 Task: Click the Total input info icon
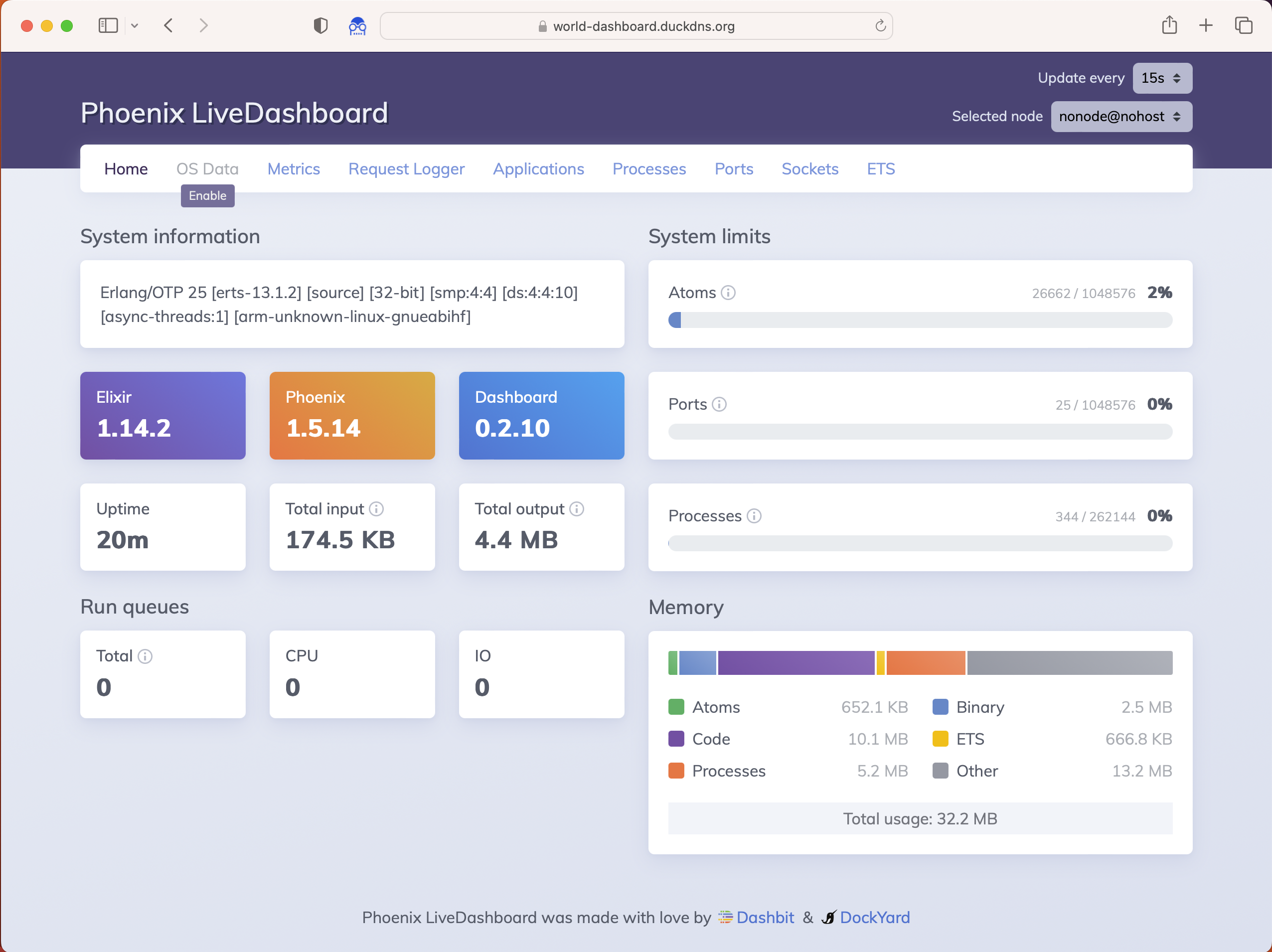[376, 509]
